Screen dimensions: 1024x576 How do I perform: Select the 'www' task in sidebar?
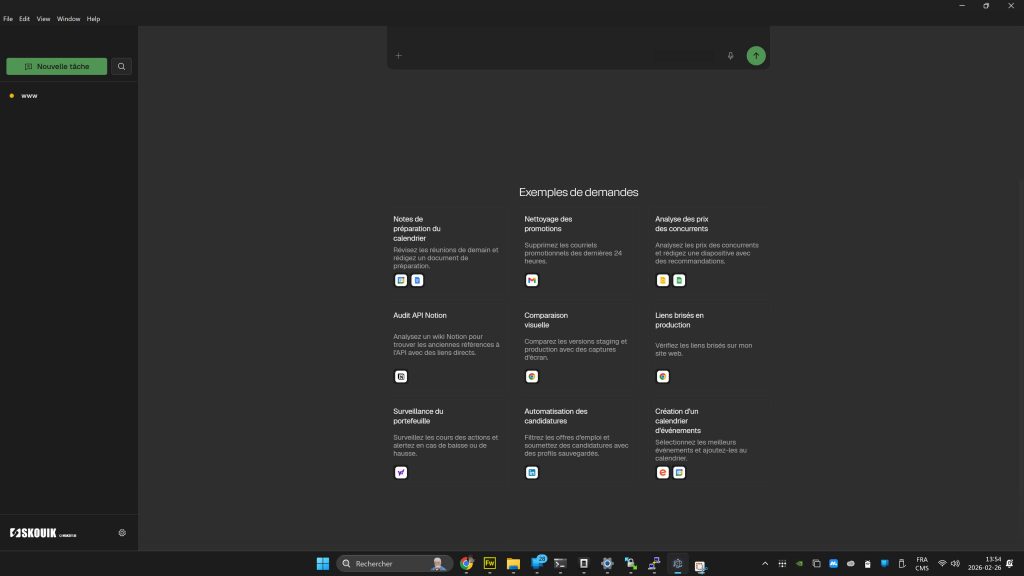point(29,96)
